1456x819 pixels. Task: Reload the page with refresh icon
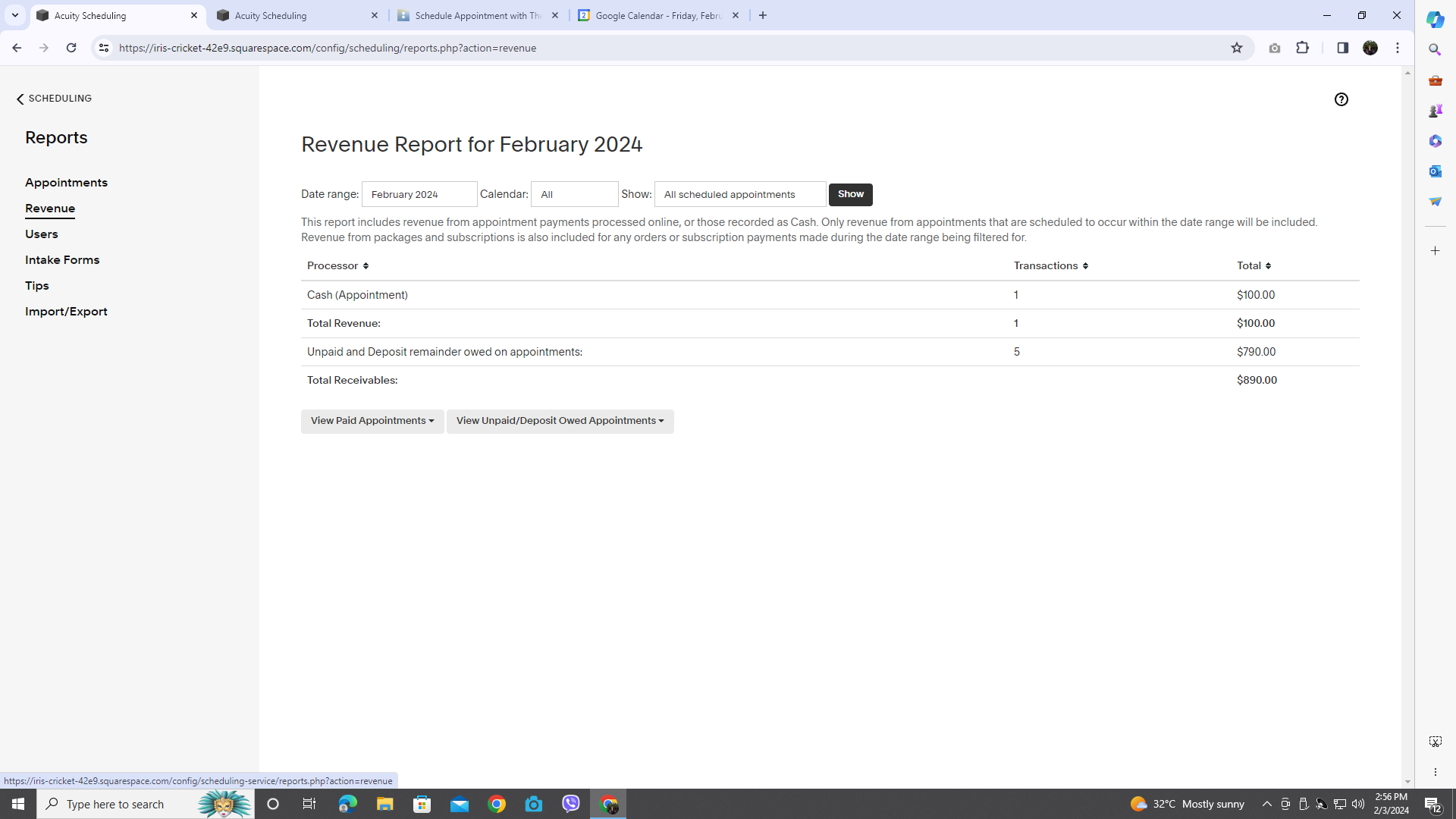(x=71, y=48)
